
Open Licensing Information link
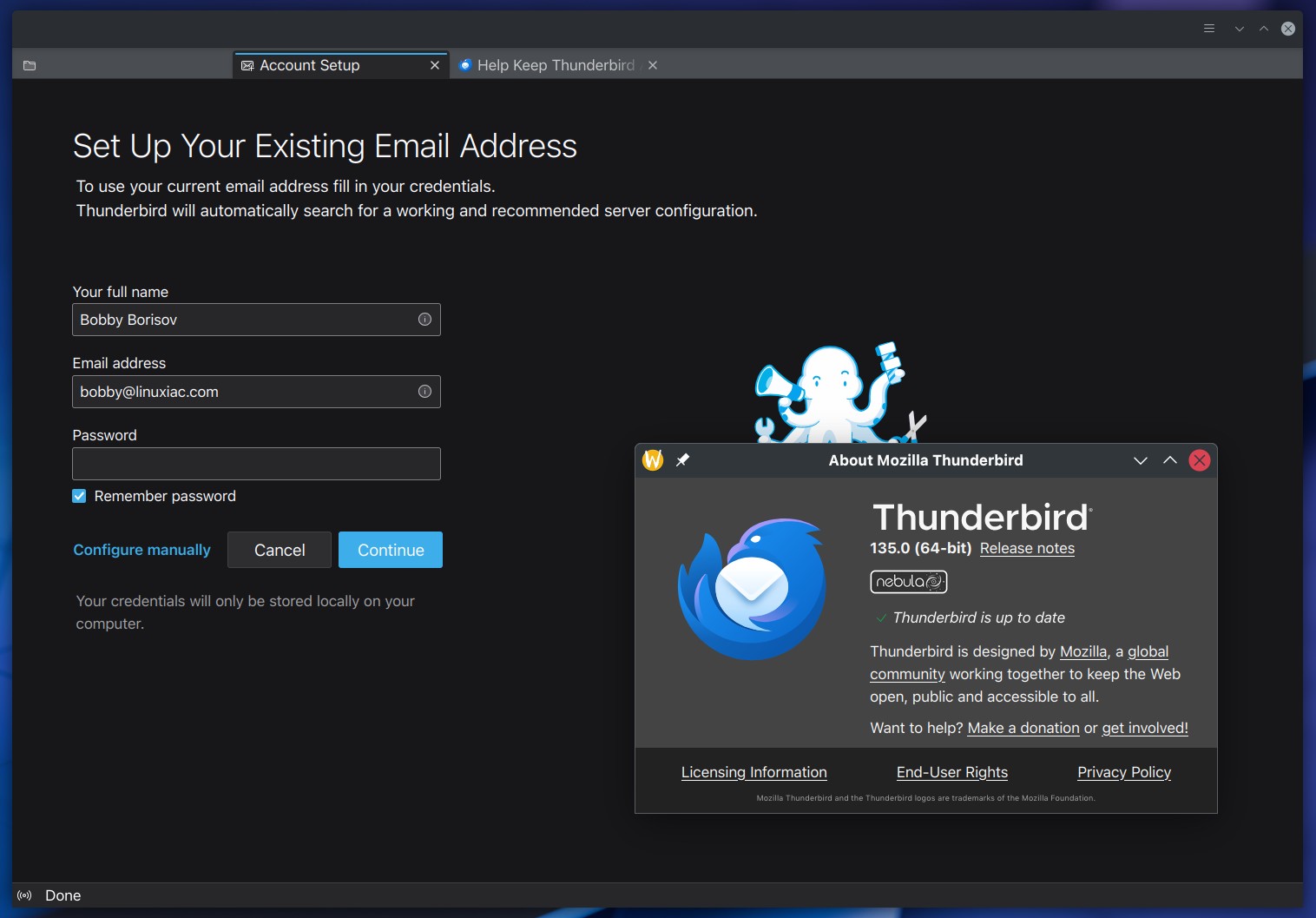pyautogui.click(x=753, y=772)
